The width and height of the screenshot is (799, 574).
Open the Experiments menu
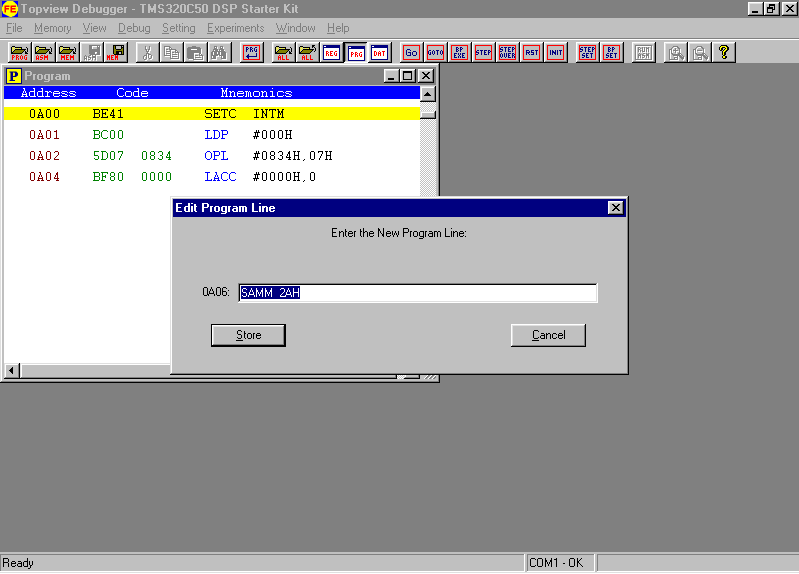click(235, 28)
